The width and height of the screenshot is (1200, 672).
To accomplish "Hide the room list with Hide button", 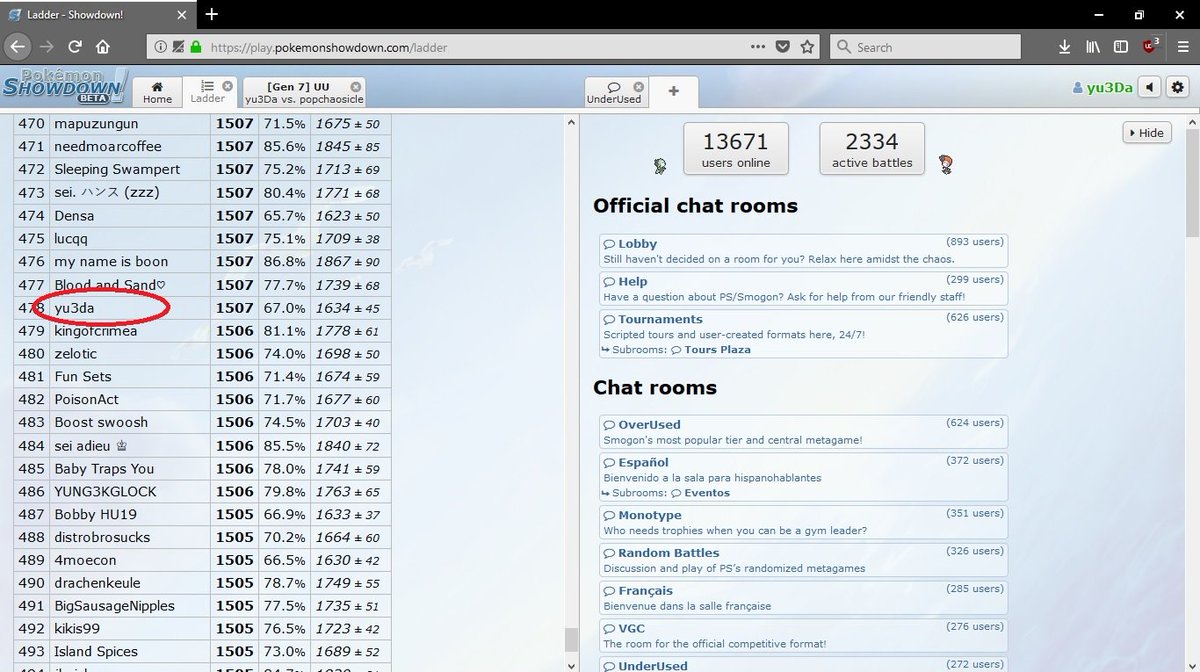I will 1147,133.
